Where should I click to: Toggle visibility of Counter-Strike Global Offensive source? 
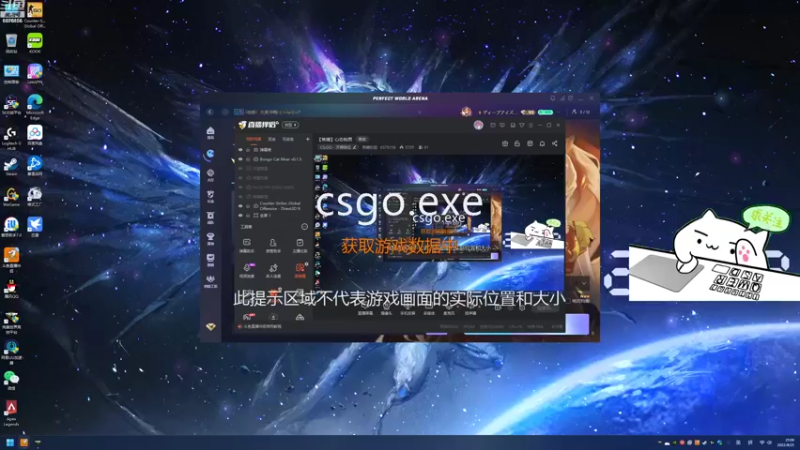point(240,206)
